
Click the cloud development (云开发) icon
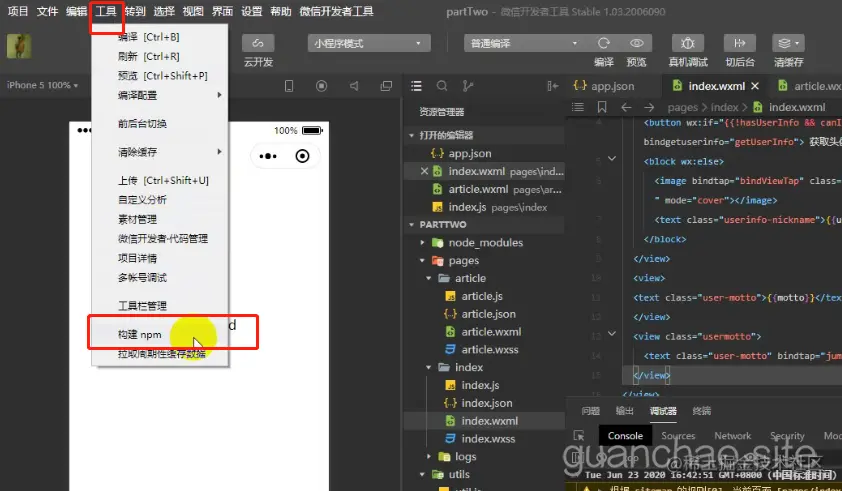tap(258, 44)
